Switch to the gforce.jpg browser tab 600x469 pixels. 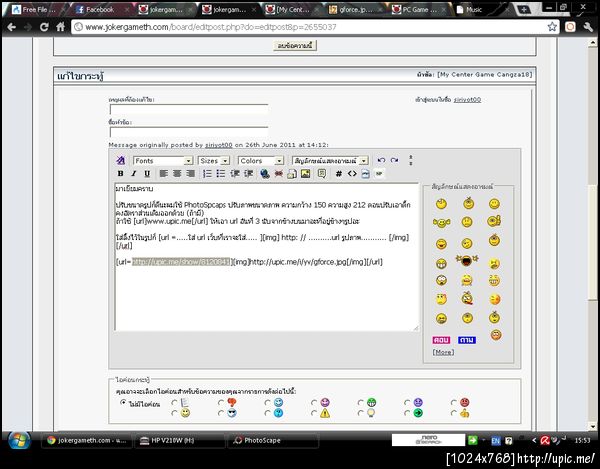[356, 10]
